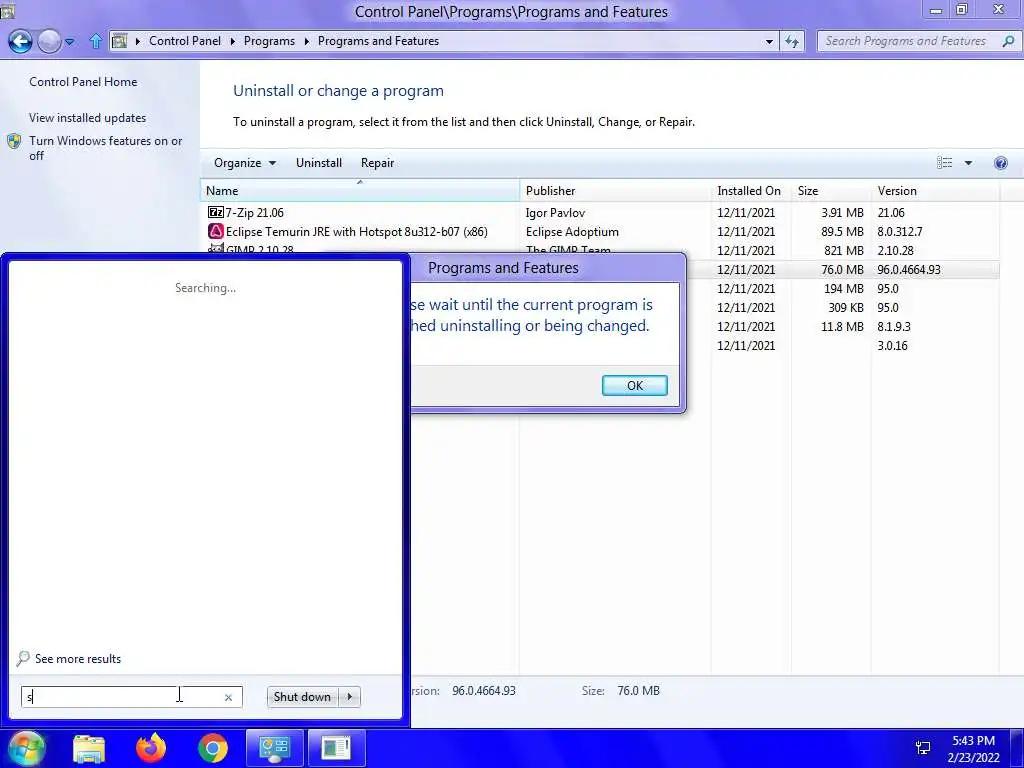Click the search magnifier icon

pos(1008,41)
